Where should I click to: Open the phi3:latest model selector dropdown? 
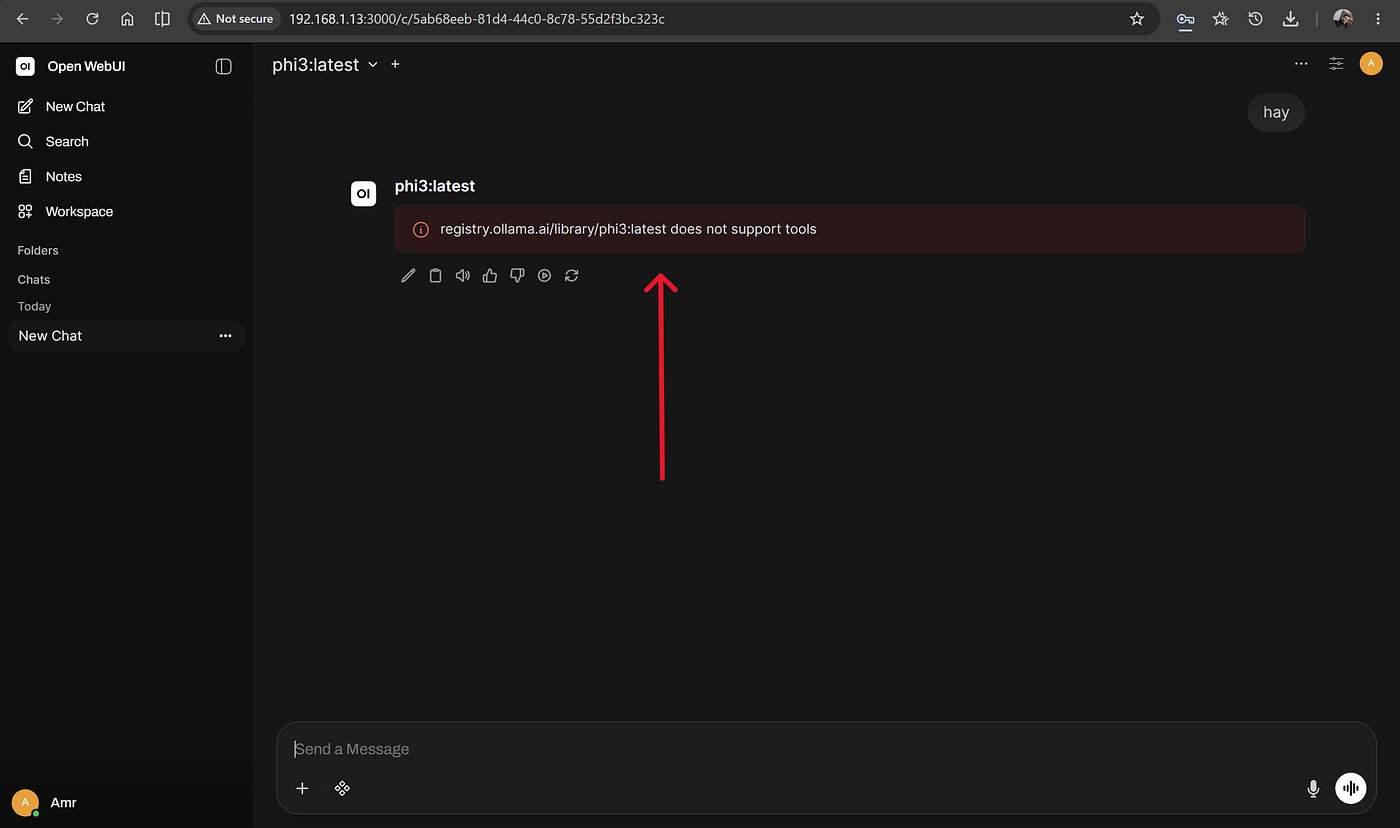click(325, 64)
